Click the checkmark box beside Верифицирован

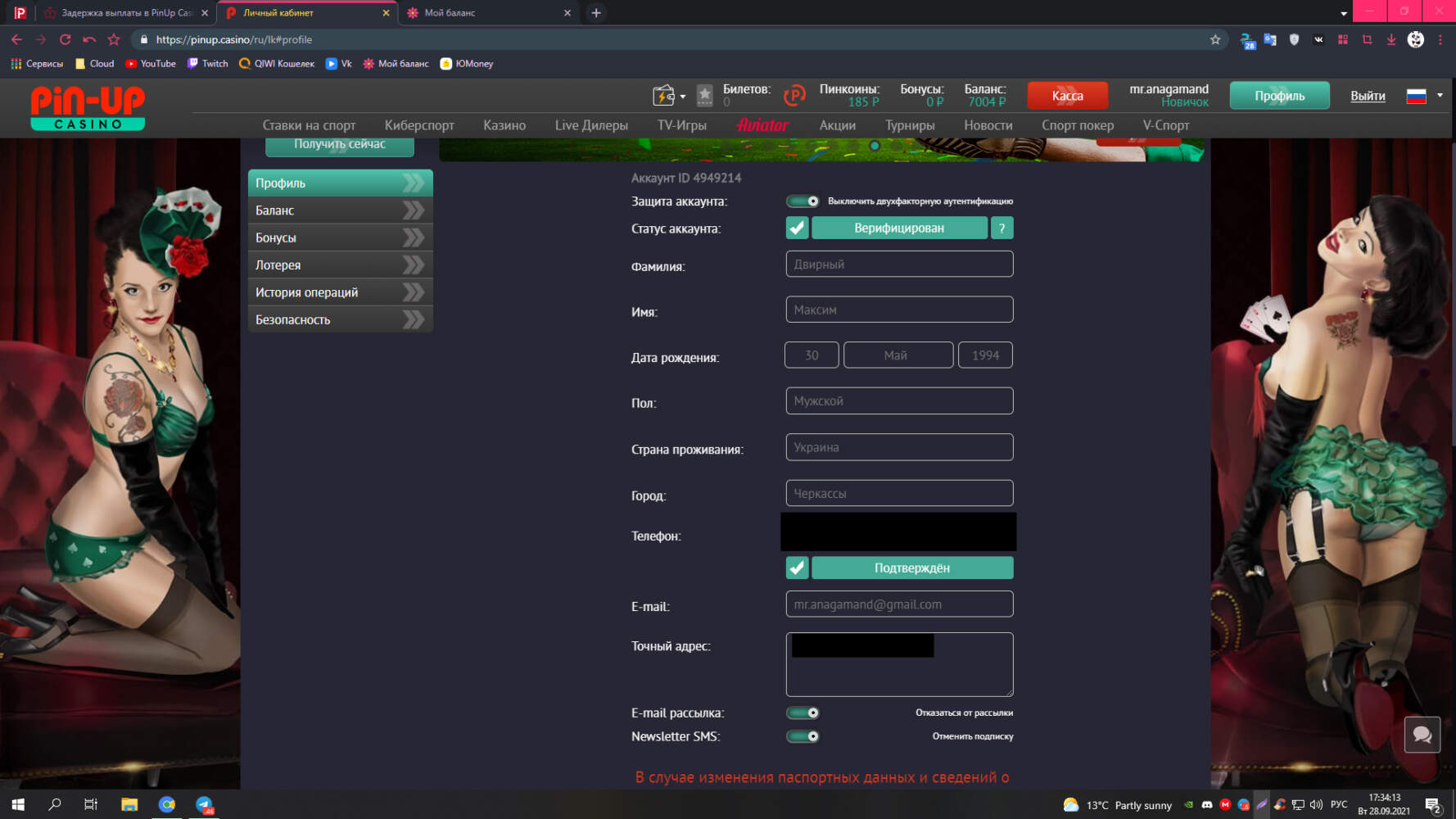tap(797, 229)
